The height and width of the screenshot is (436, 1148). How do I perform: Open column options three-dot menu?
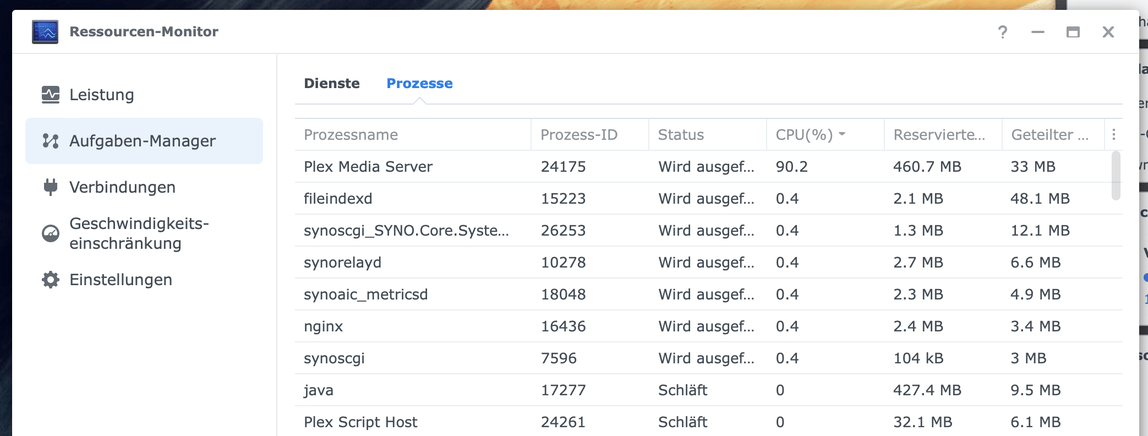pyautogui.click(x=1113, y=135)
